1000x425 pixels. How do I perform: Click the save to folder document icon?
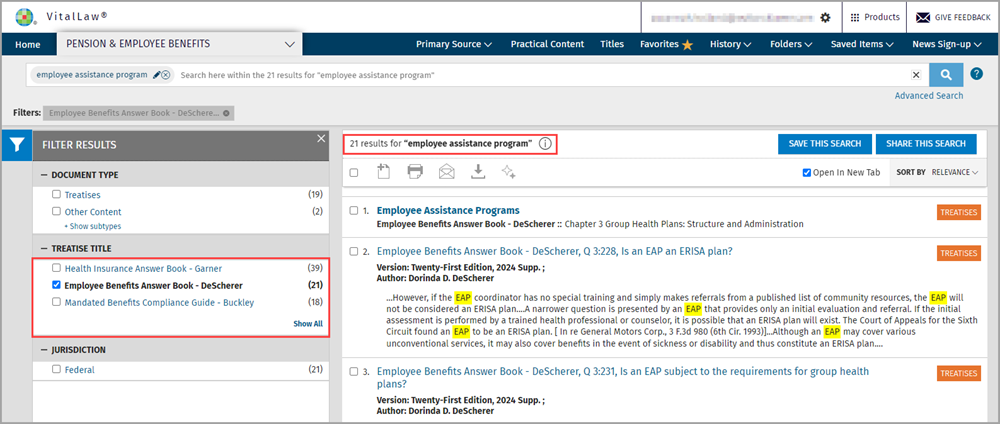pyautogui.click(x=383, y=171)
